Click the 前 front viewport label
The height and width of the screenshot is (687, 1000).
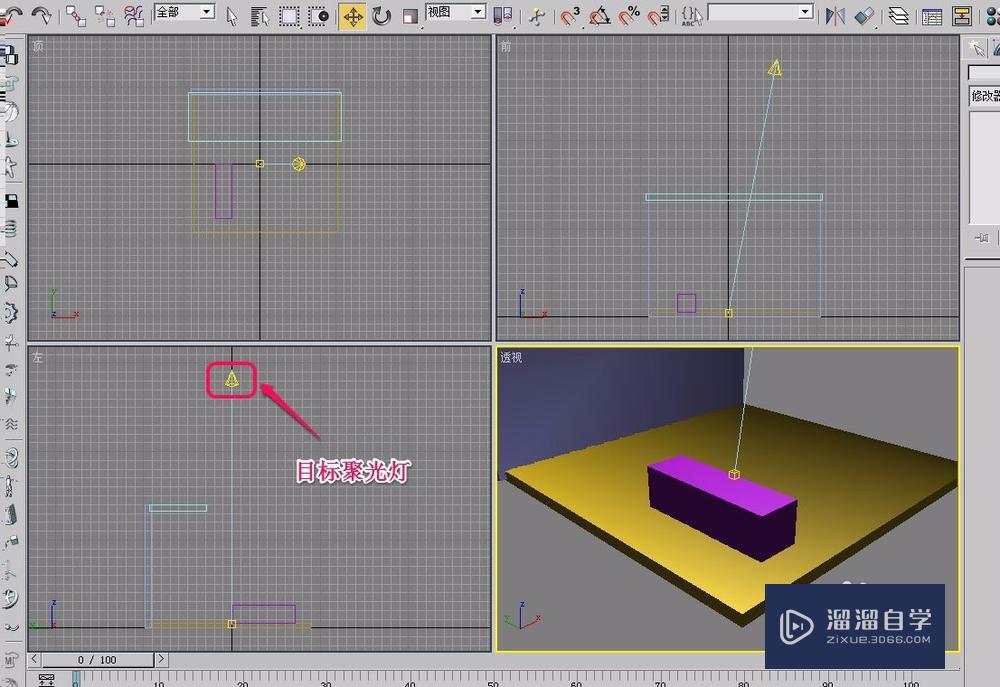click(506, 46)
